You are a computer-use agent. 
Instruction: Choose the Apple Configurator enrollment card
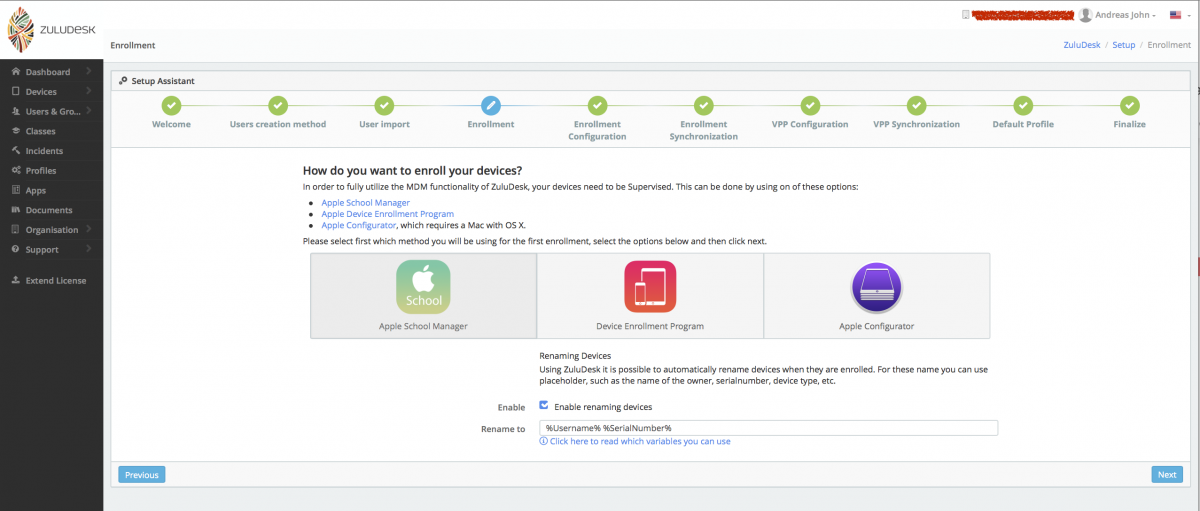pyautogui.click(x=877, y=295)
